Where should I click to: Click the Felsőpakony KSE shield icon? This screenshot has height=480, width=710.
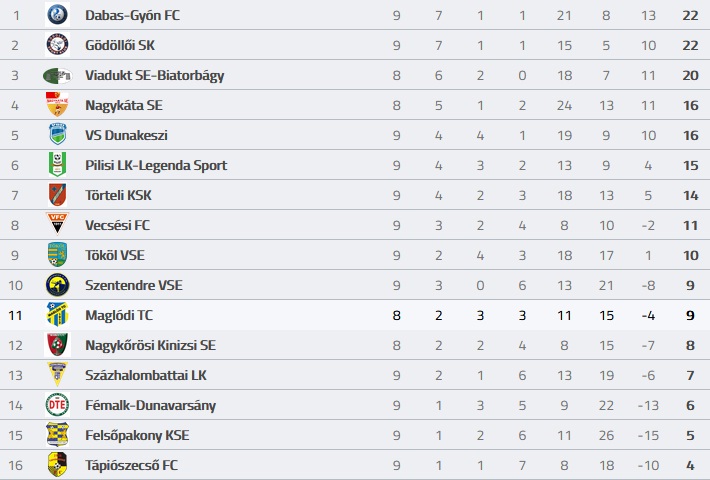(x=58, y=435)
